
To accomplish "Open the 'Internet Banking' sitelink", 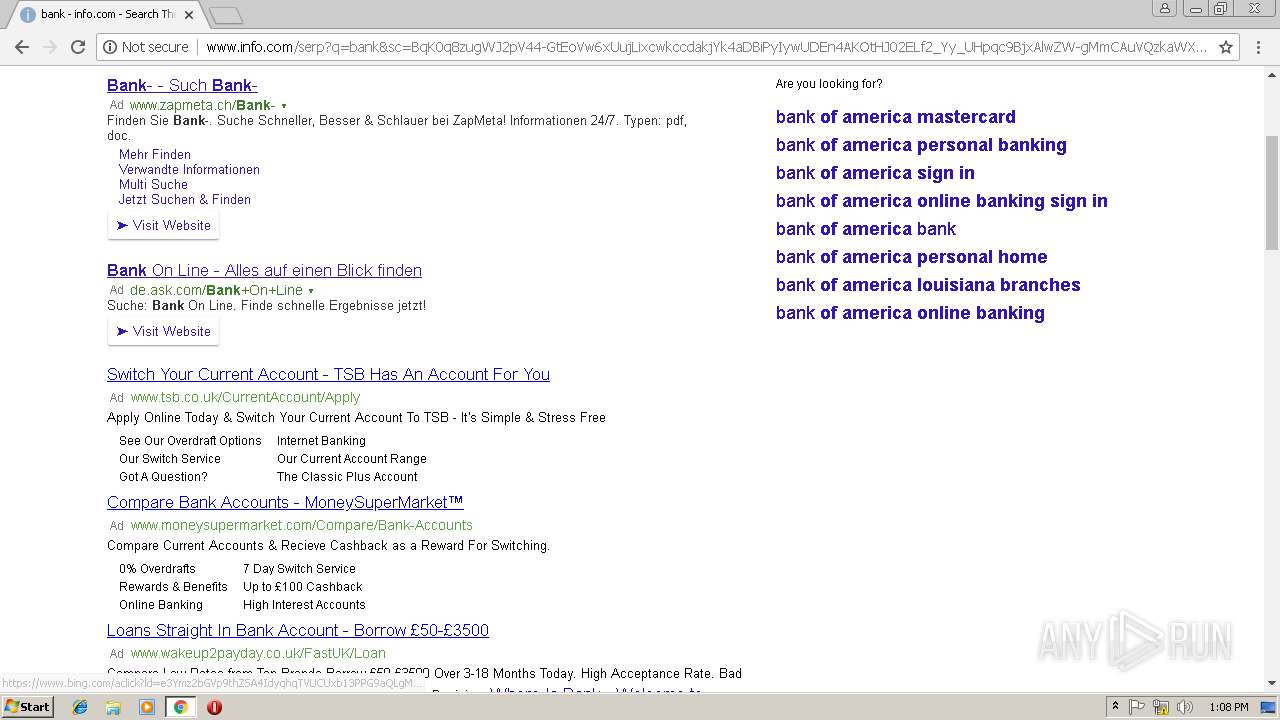I will click(321, 441).
